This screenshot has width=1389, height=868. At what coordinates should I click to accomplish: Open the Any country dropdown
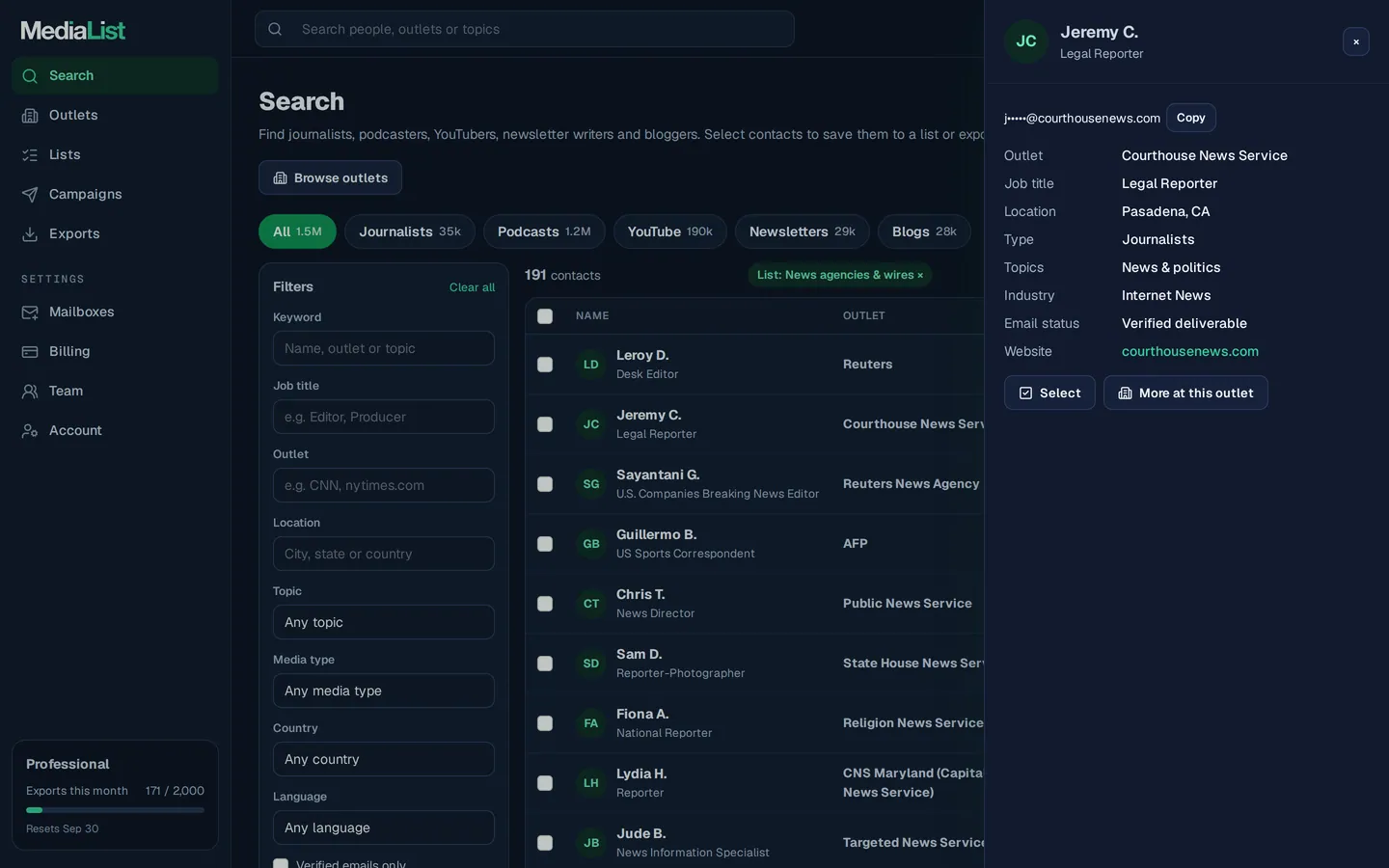click(384, 759)
